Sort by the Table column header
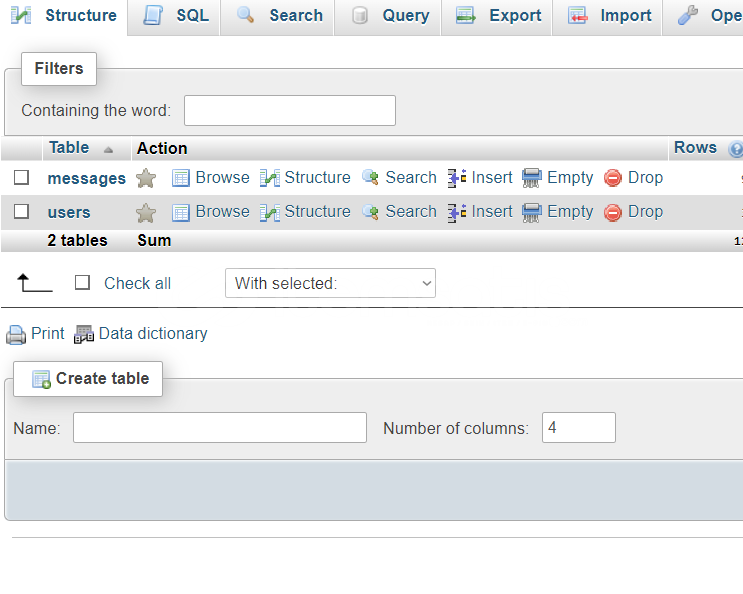Screen dimensions: 743x594 pyautogui.click(x=69, y=148)
